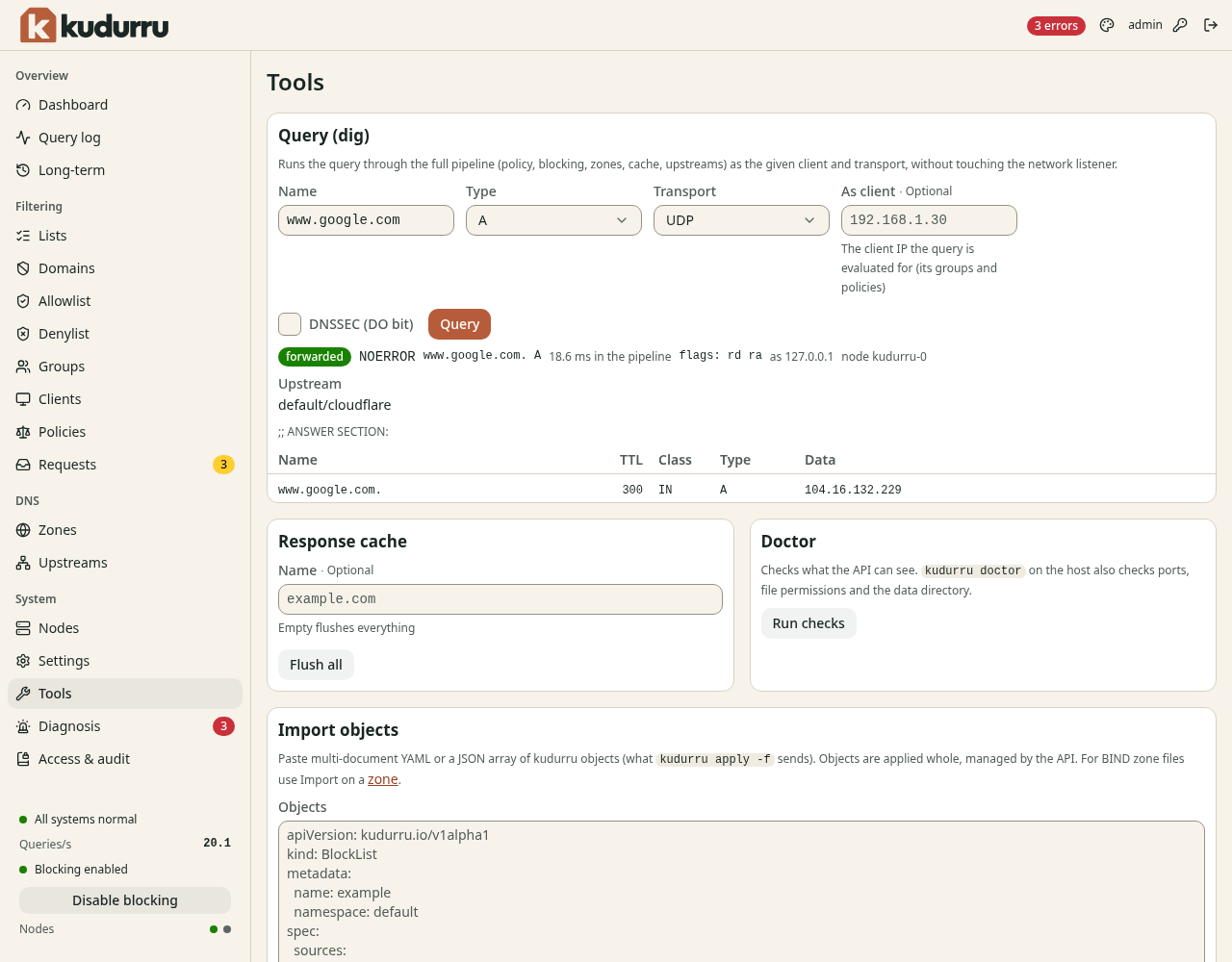Click the Zones globe icon
Viewport: 1232px width, 962px height.
[23, 530]
